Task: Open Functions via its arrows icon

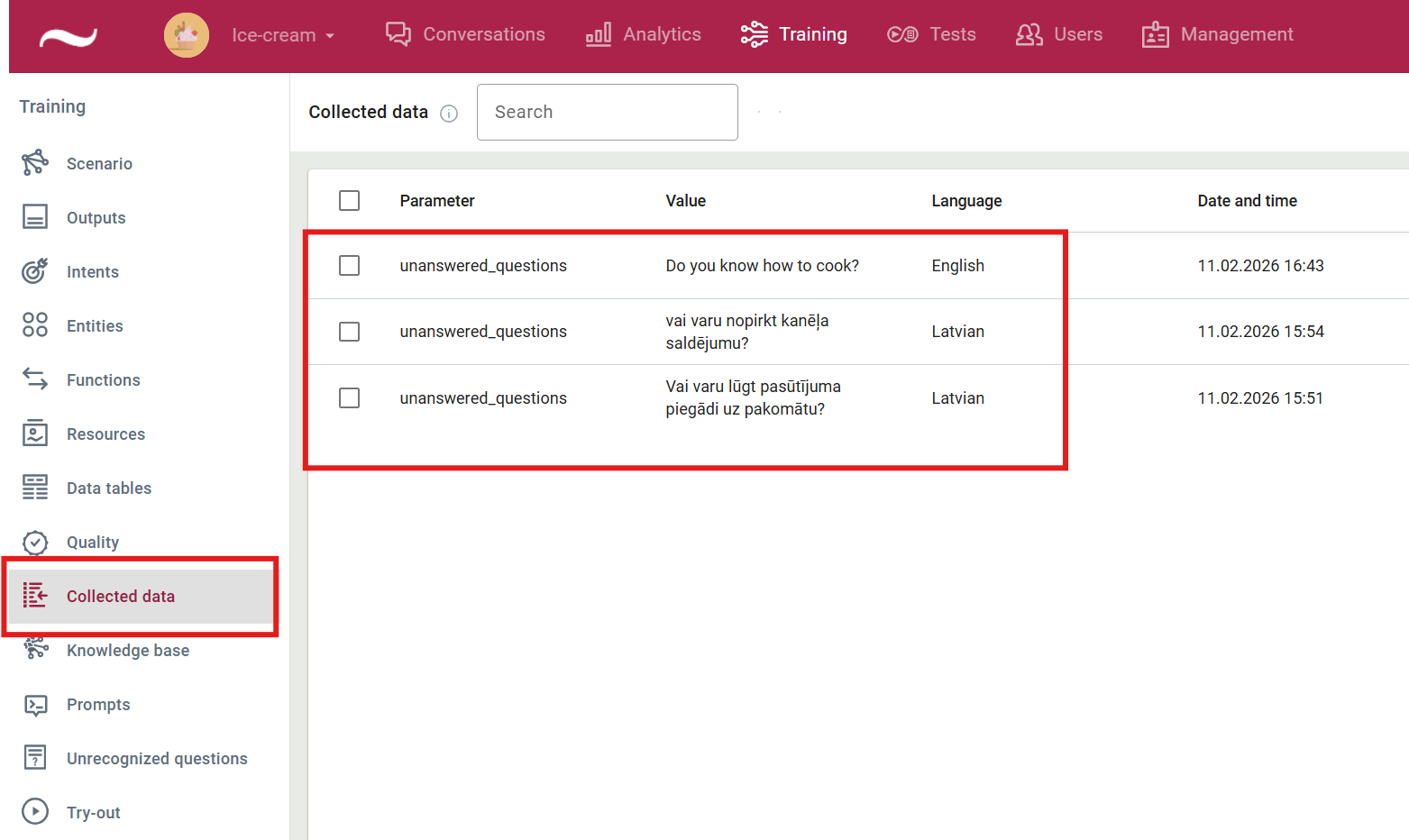Action: click(35, 379)
